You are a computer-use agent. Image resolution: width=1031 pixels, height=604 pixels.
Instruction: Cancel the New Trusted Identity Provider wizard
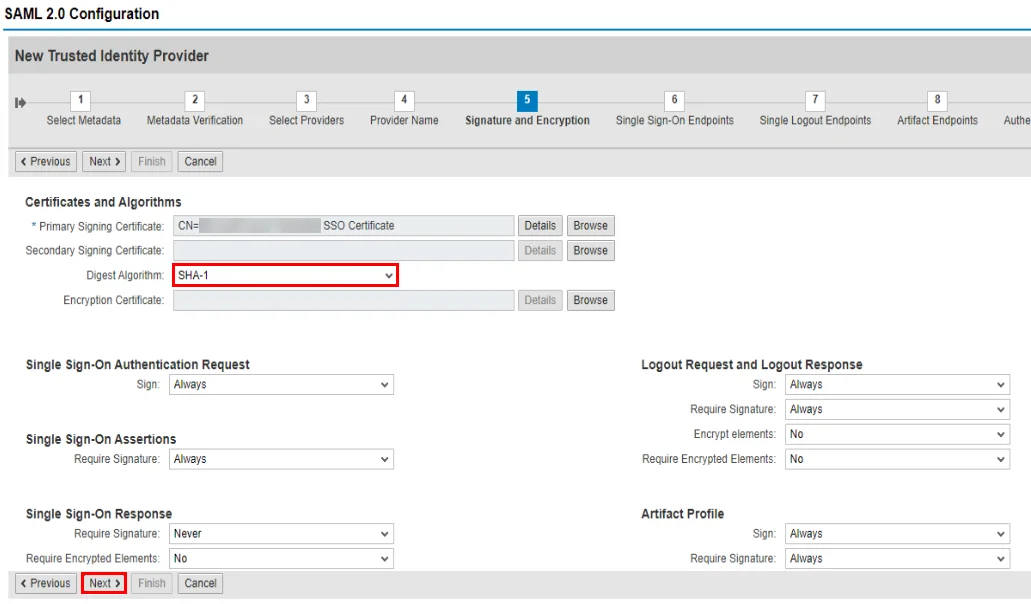coord(200,583)
